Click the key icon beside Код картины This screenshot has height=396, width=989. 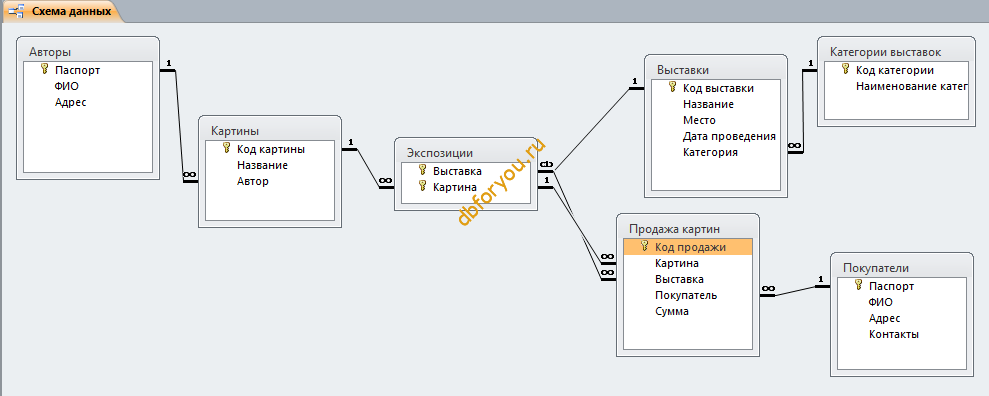(226, 149)
